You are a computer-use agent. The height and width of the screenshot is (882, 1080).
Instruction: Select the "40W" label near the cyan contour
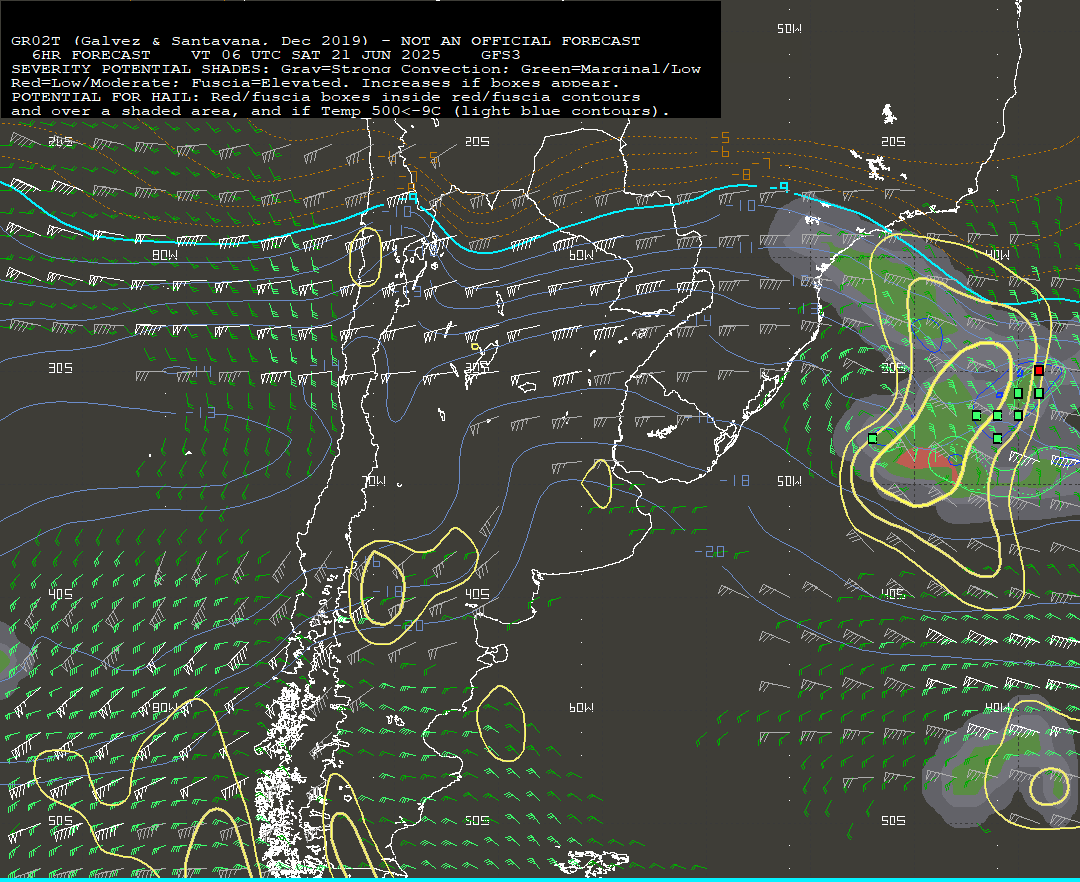(997, 255)
